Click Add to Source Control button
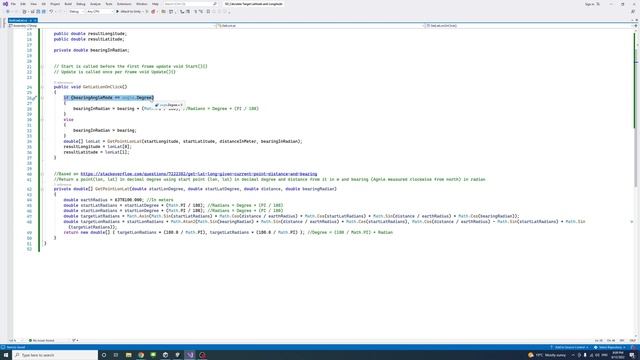The height and width of the screenshot is (360, 640). coord(569,347)
